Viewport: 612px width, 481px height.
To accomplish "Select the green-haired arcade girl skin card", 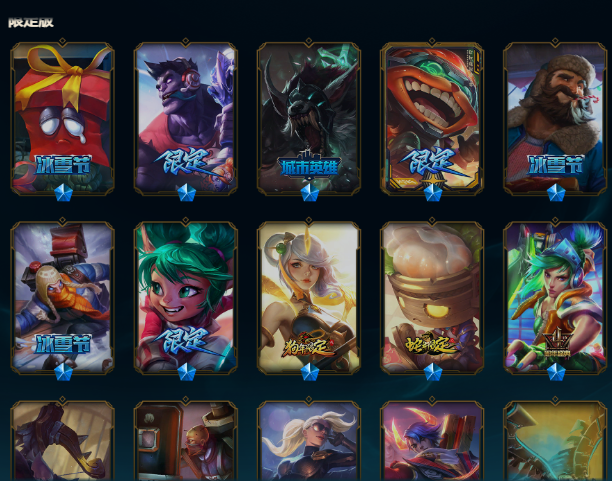I will (x=555, y=298).
